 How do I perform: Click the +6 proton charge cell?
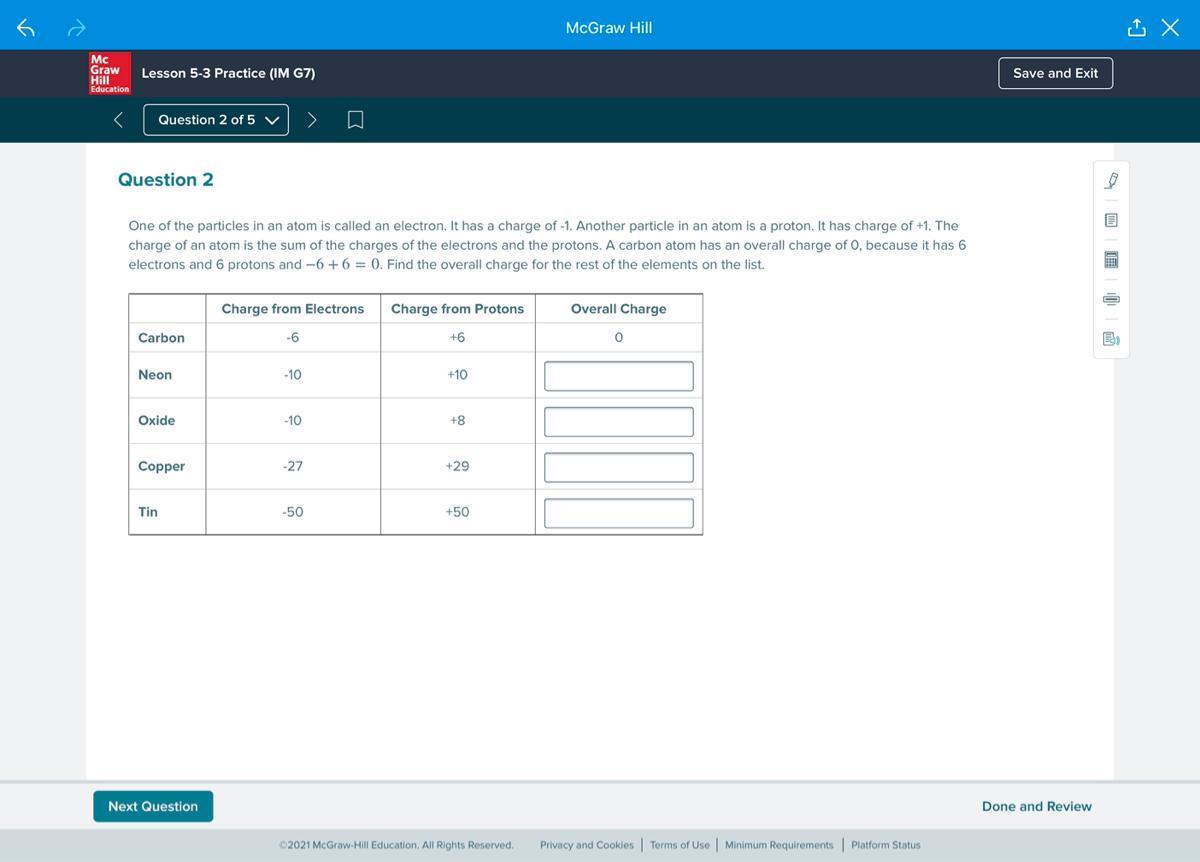pyautogui.click(x=457, y=338)
